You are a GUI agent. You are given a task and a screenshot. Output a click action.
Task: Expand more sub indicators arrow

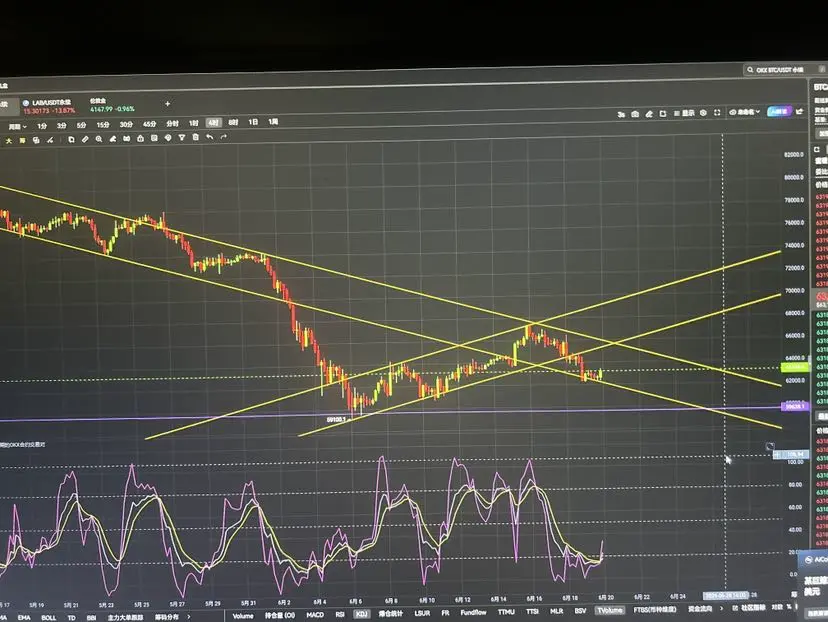coord(721,609)
